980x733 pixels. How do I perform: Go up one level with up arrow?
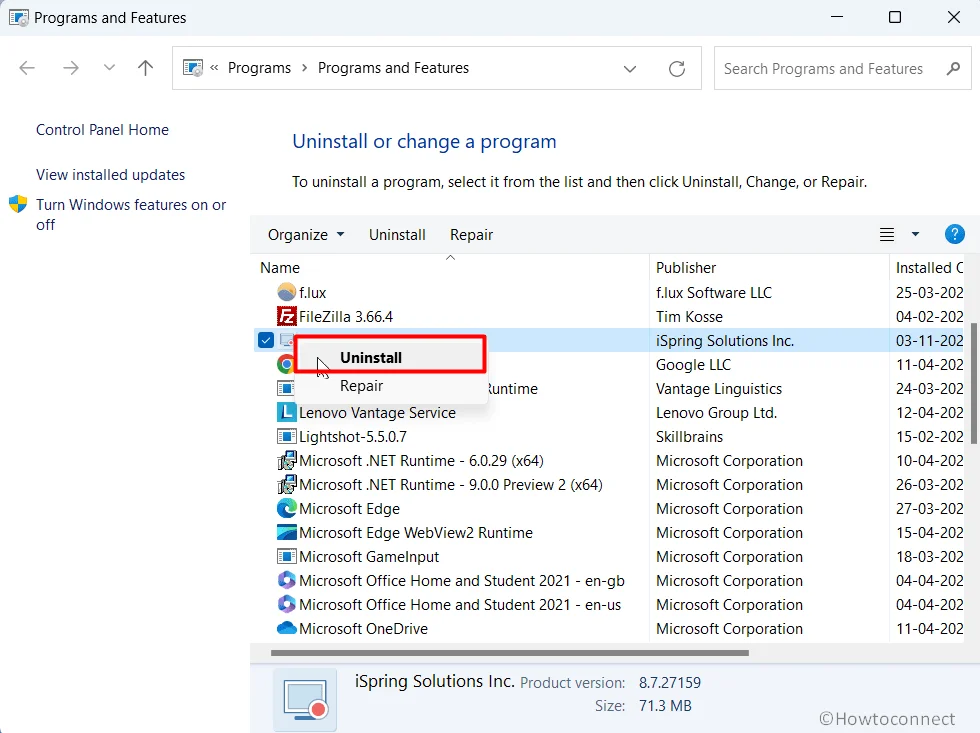click(145, 67)
